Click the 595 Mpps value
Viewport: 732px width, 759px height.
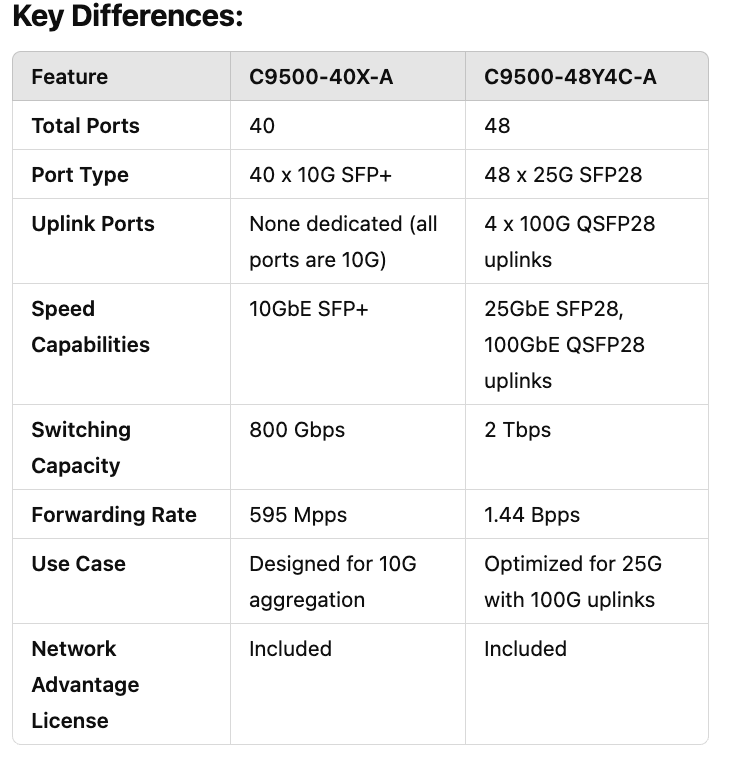tap(298, 515)
